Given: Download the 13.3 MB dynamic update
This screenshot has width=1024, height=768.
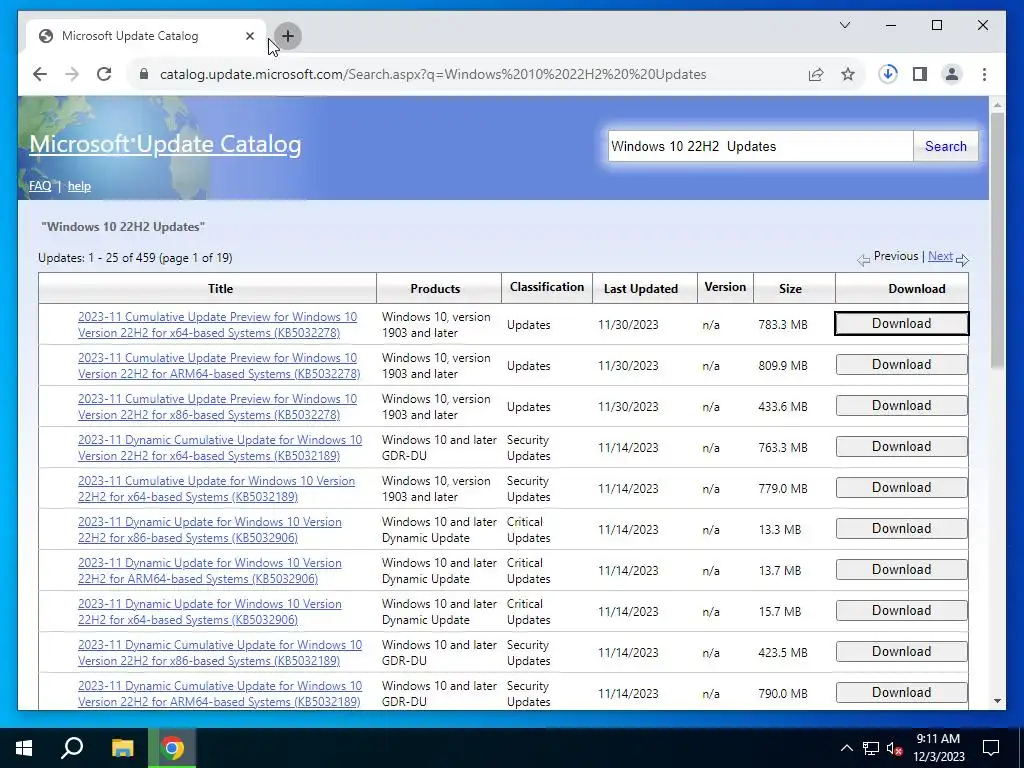Looking at the screenshot, I should tap(901, 528).
